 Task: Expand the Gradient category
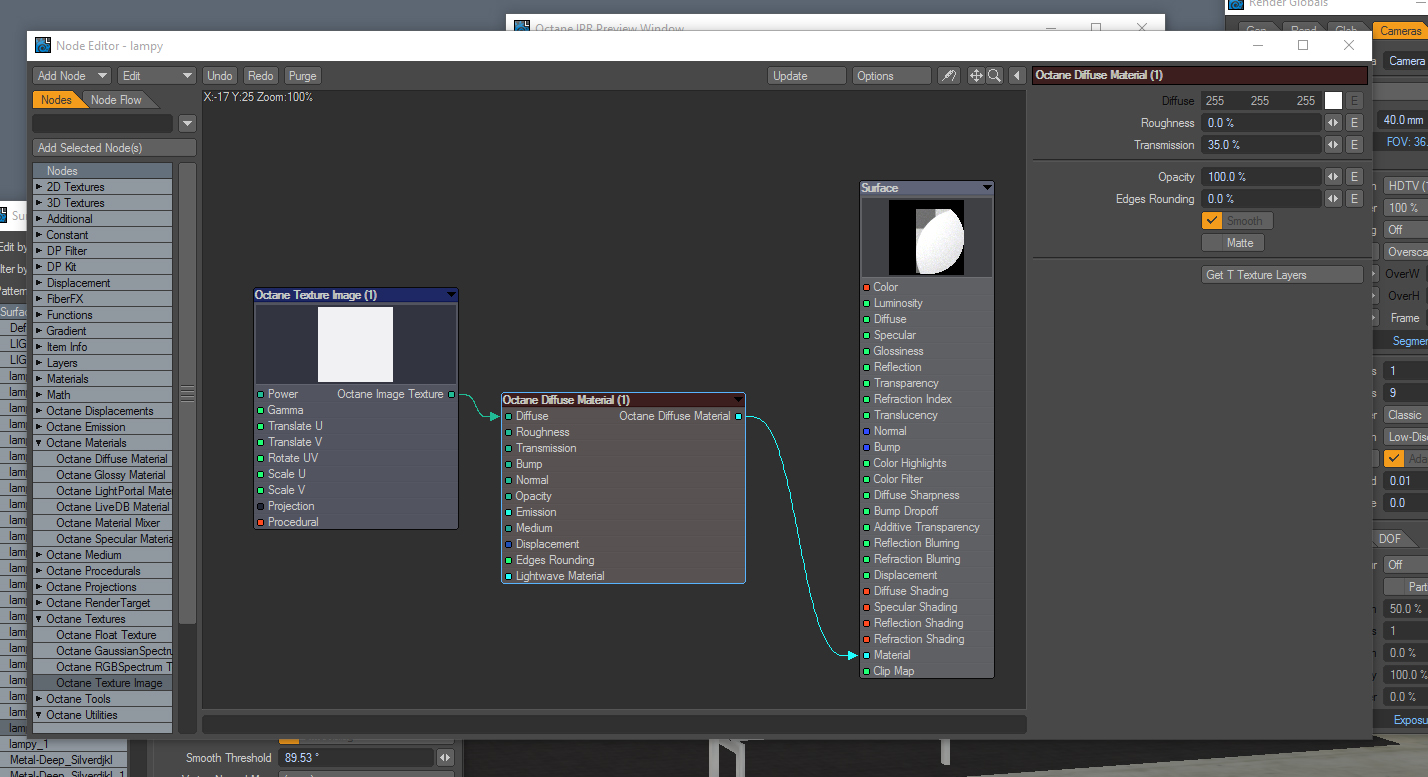coord(40,331)
